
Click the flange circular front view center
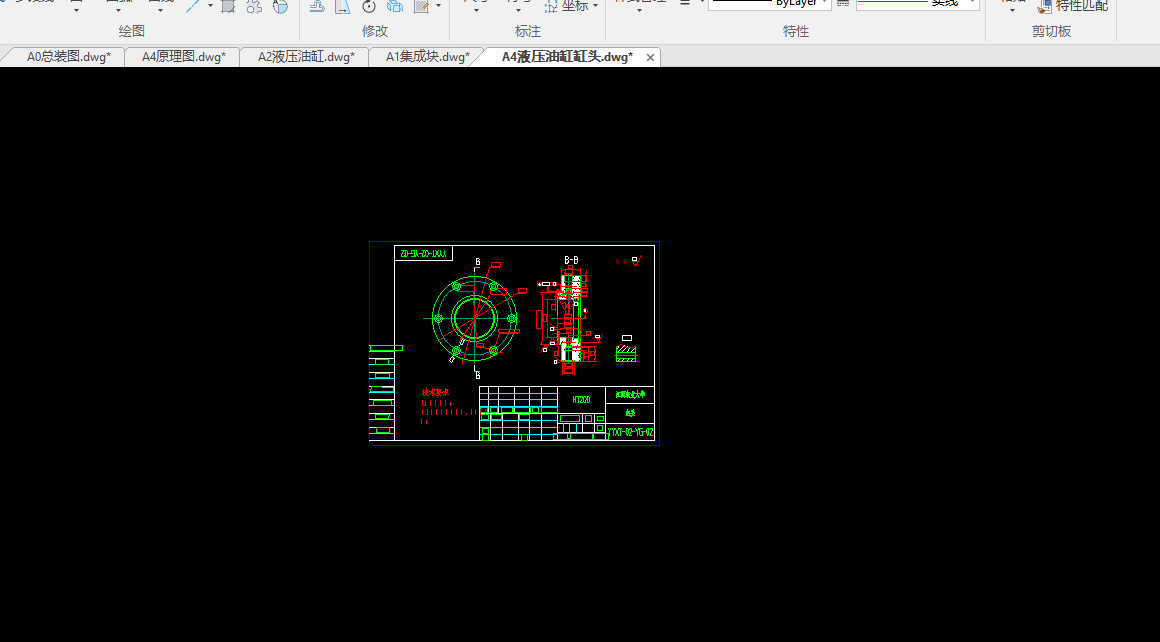[474, 319]
